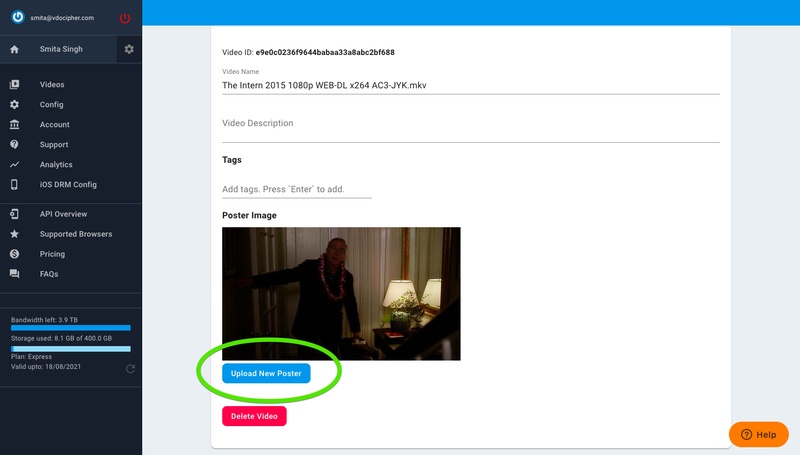Click the Account bank icon

[x=14, y=124]
